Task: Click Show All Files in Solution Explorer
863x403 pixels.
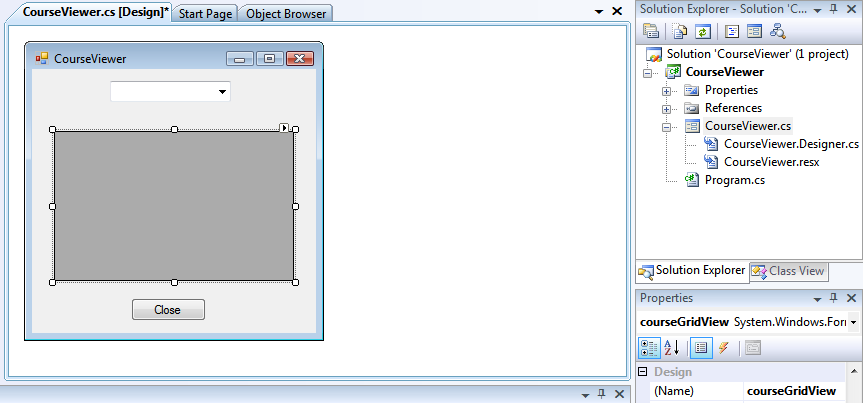Action: 677,30
